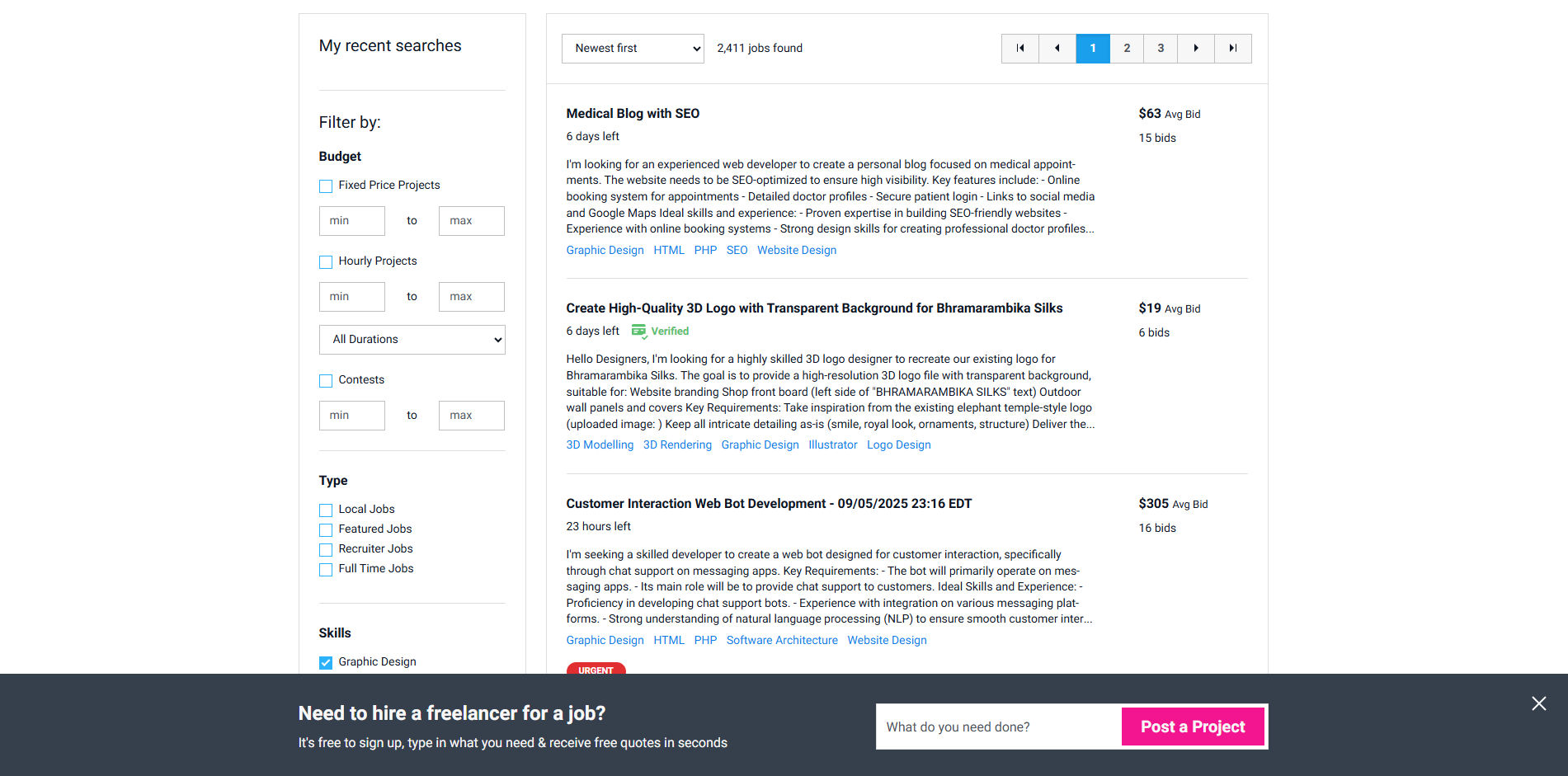Enable the Fixed Price Projects filter
1568x776 pixels.
click(325, 186)
